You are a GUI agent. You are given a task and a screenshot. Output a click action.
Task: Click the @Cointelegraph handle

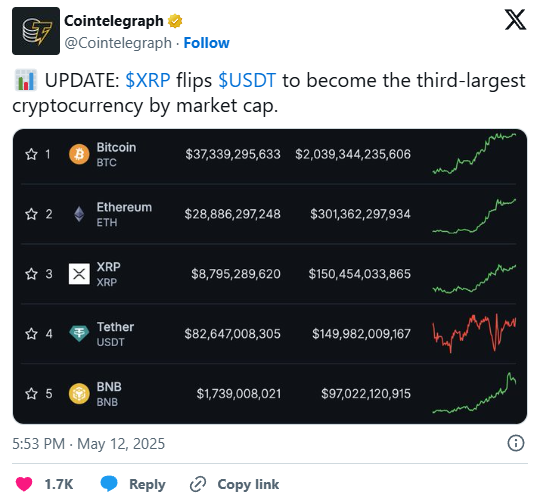click(118, 43)
